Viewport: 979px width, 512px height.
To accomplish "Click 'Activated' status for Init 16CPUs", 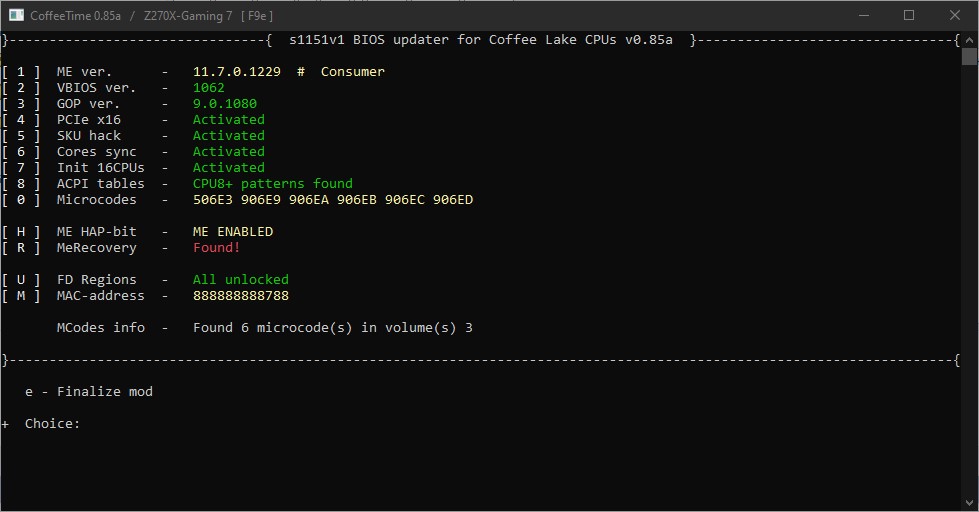I will click(x=229, y=168).
